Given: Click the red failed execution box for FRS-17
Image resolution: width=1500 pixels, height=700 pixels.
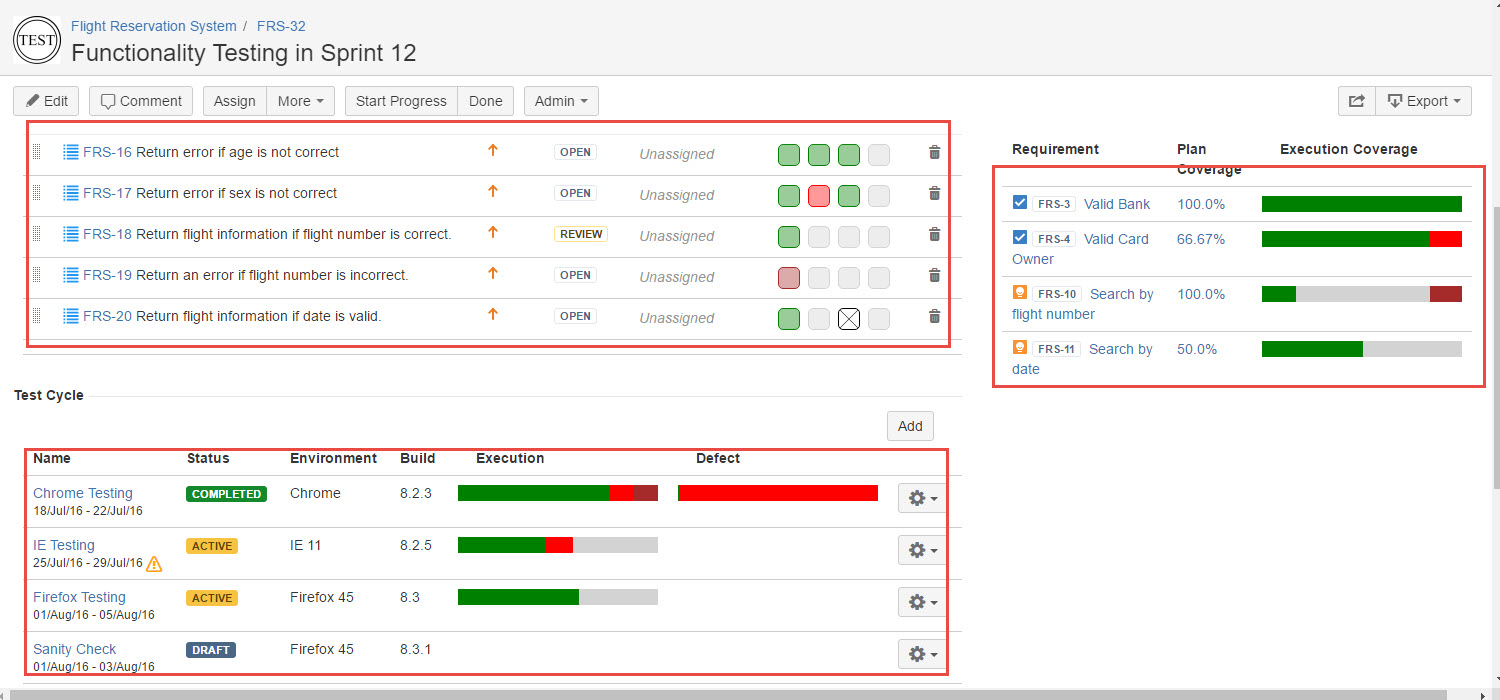Looking at the screenshot, I should click(x=819, y=196).
